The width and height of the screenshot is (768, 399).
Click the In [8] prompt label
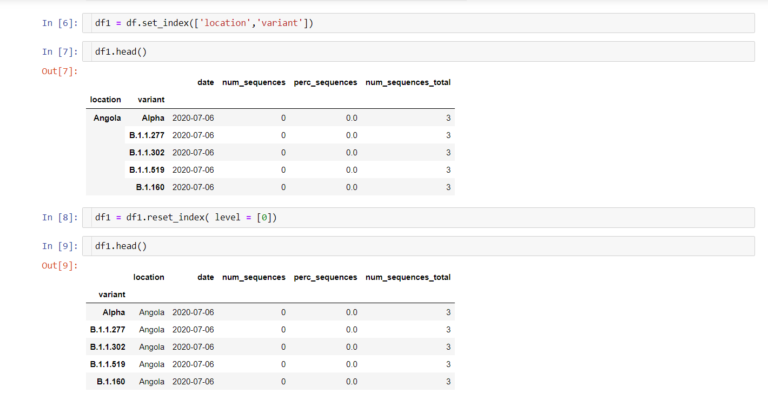coord(60,217)
